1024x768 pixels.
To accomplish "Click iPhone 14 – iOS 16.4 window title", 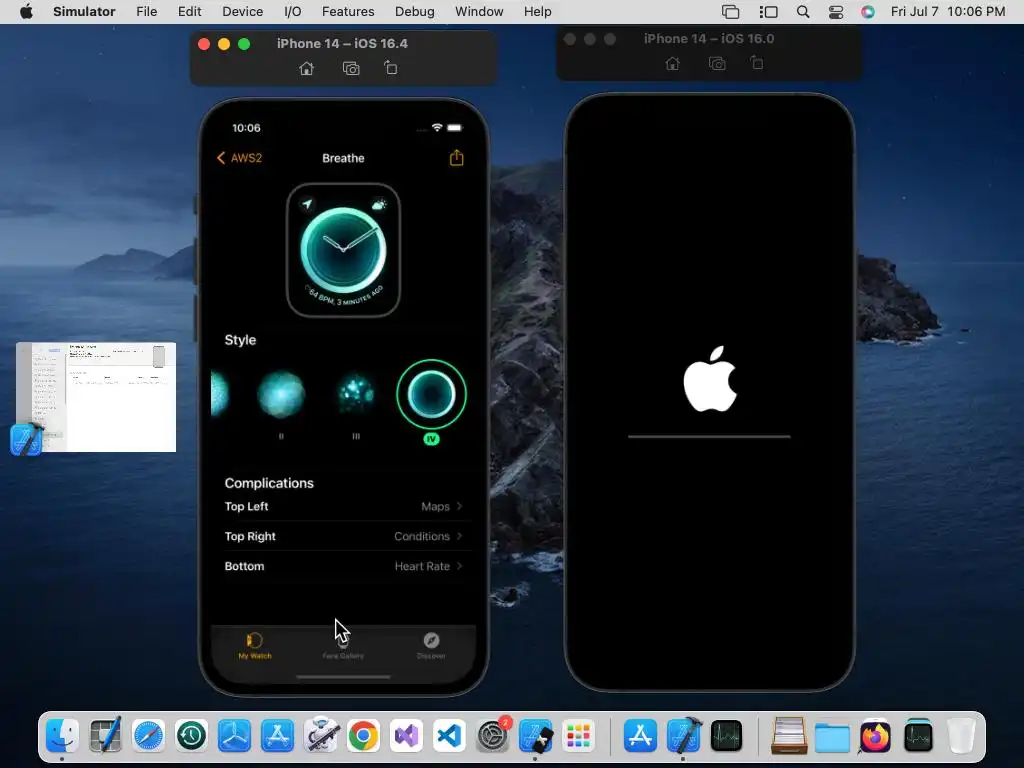I will coord(342,44).
